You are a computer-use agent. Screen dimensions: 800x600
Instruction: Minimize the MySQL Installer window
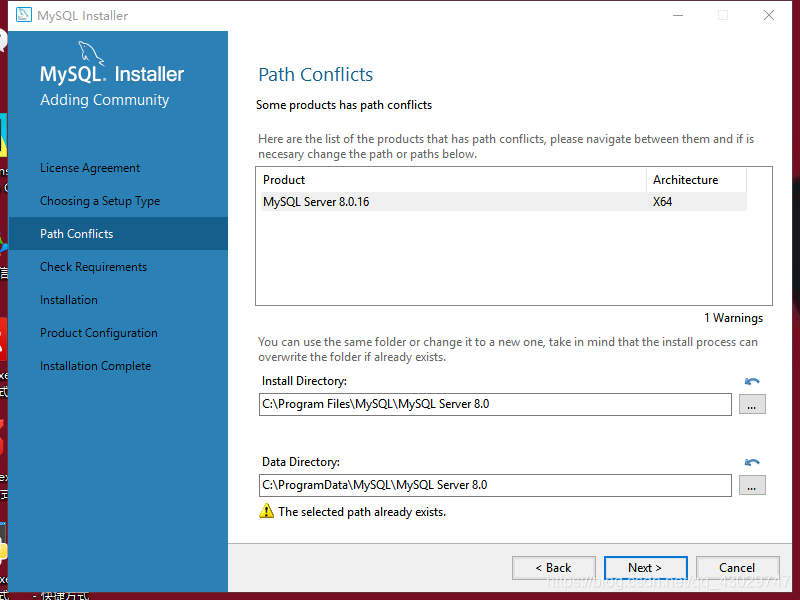pos(678,15)
